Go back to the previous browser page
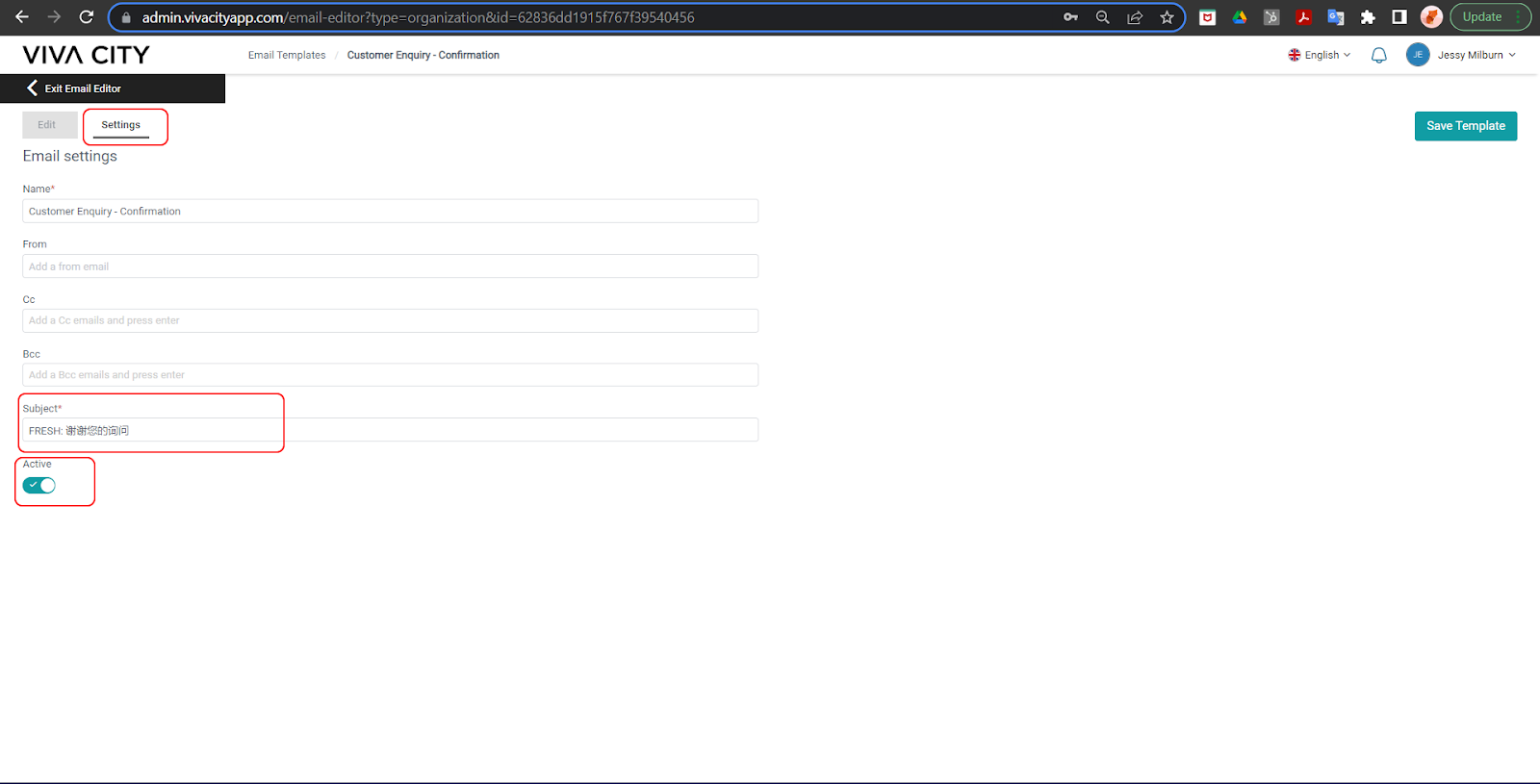The width and height of the screenshot is (1540, 784). [21, 16]
